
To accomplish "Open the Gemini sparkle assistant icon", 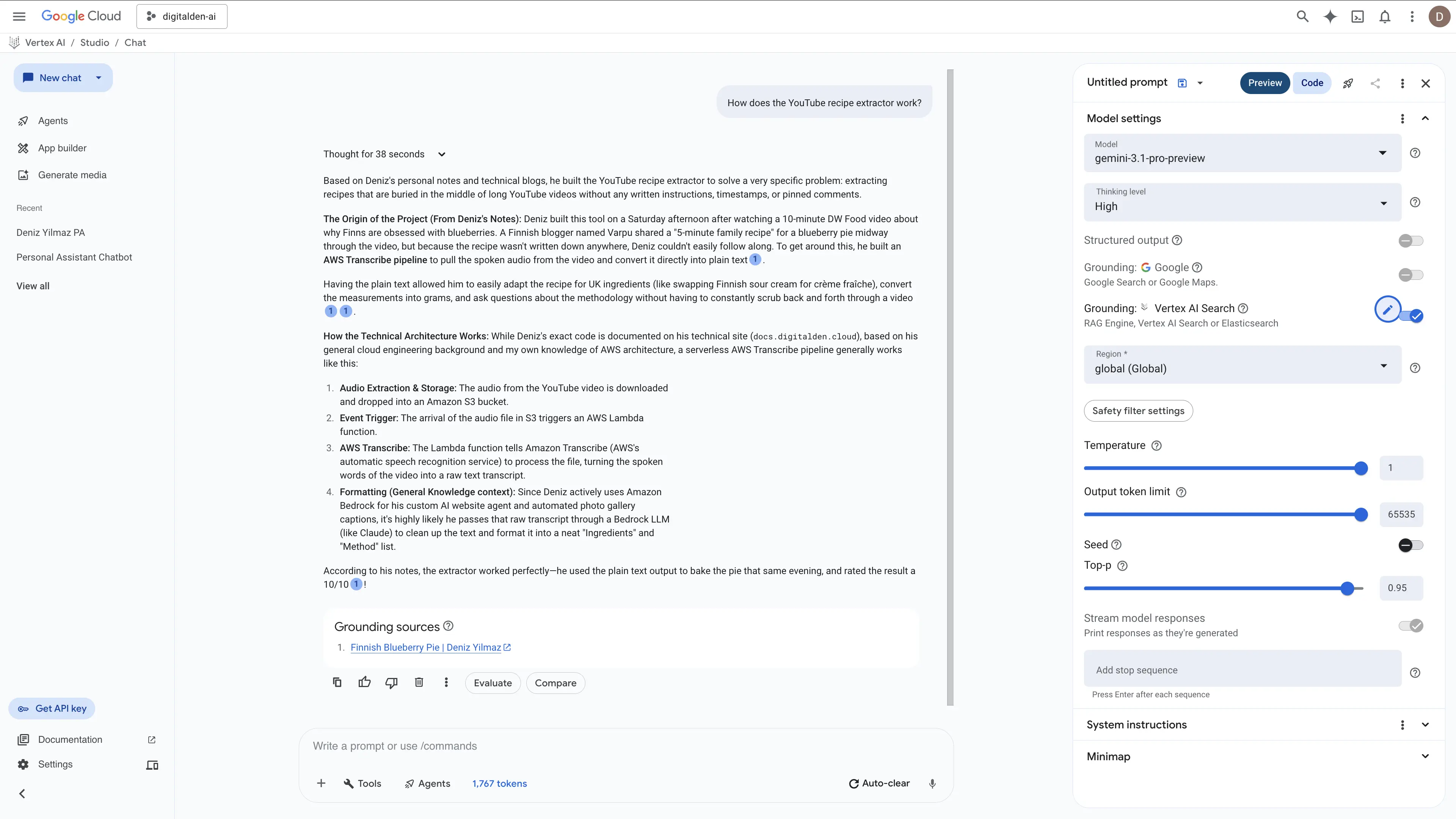I will [1330, 17].
